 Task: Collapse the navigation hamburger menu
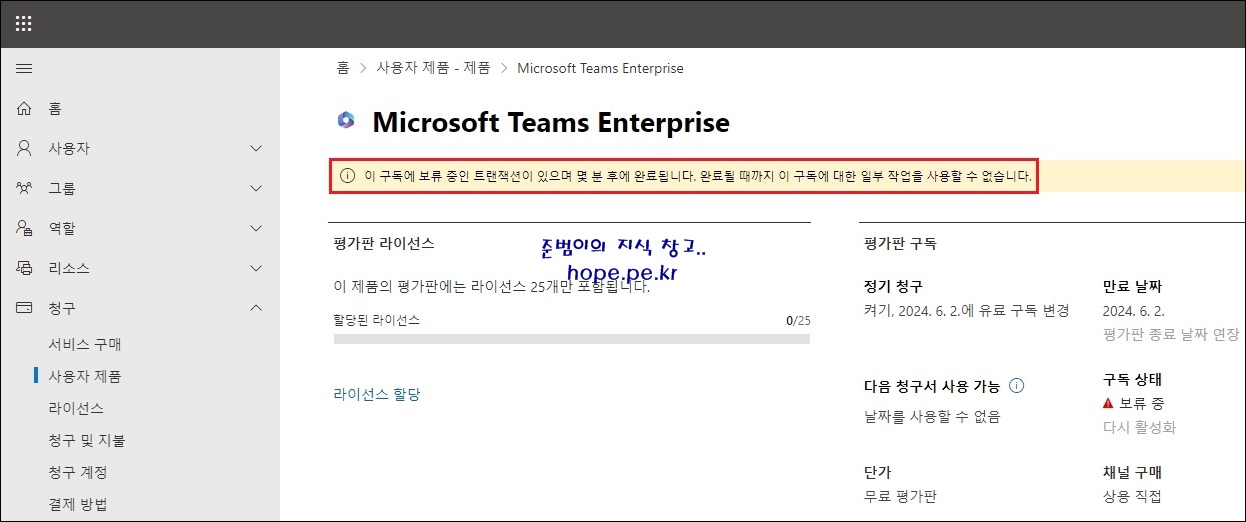coord(24,69)
